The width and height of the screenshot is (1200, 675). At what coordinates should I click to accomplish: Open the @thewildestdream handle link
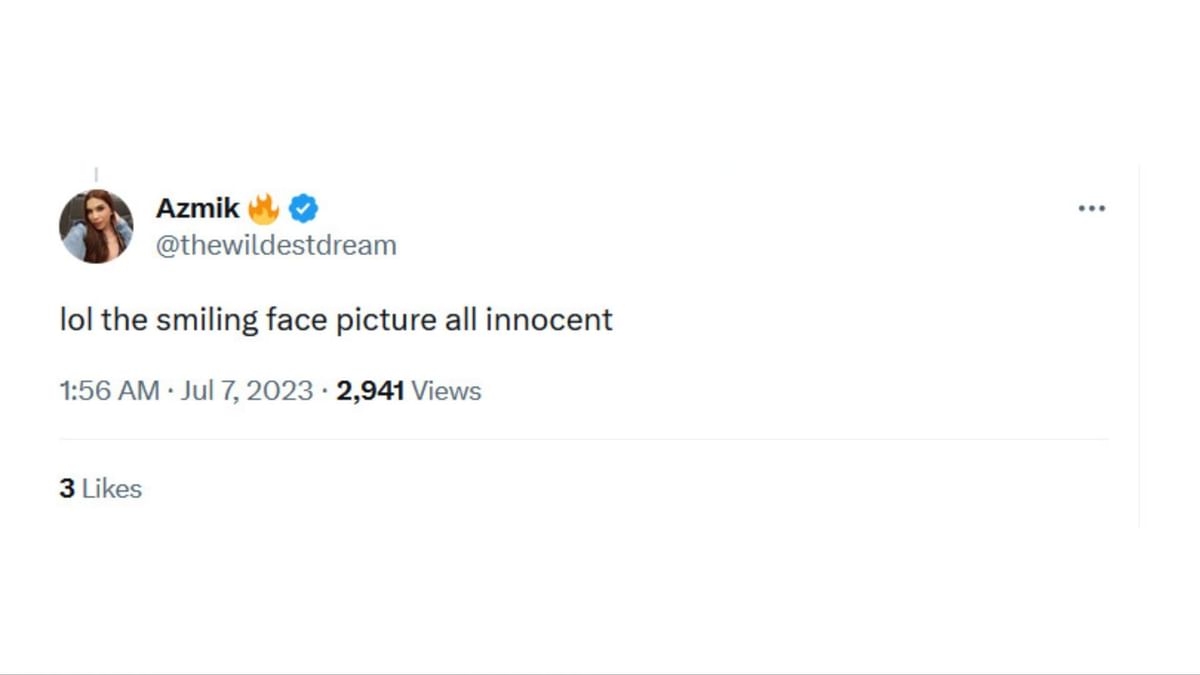(x=276, y=245)
